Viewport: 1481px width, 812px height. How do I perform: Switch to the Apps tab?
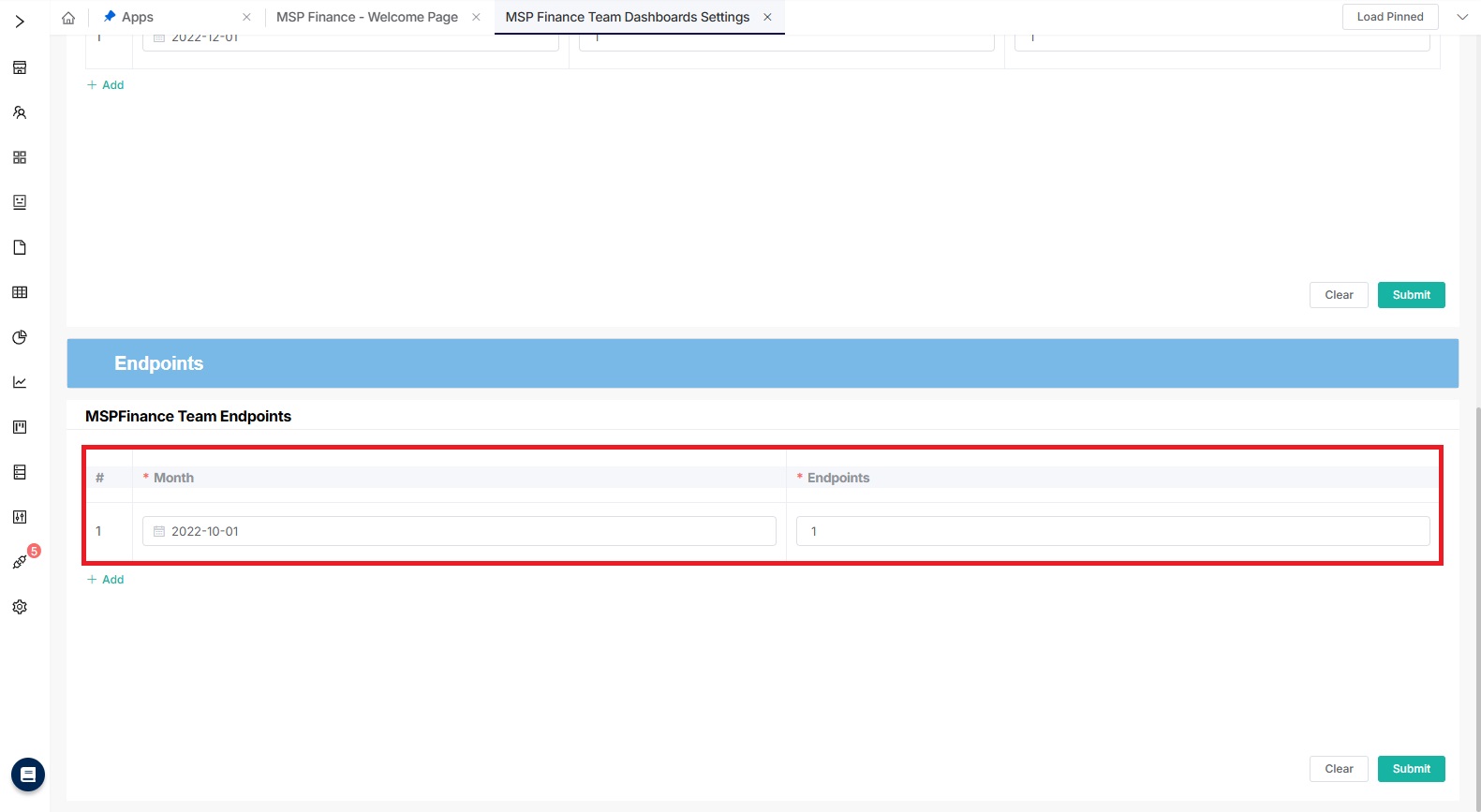[x=138, y=17]
